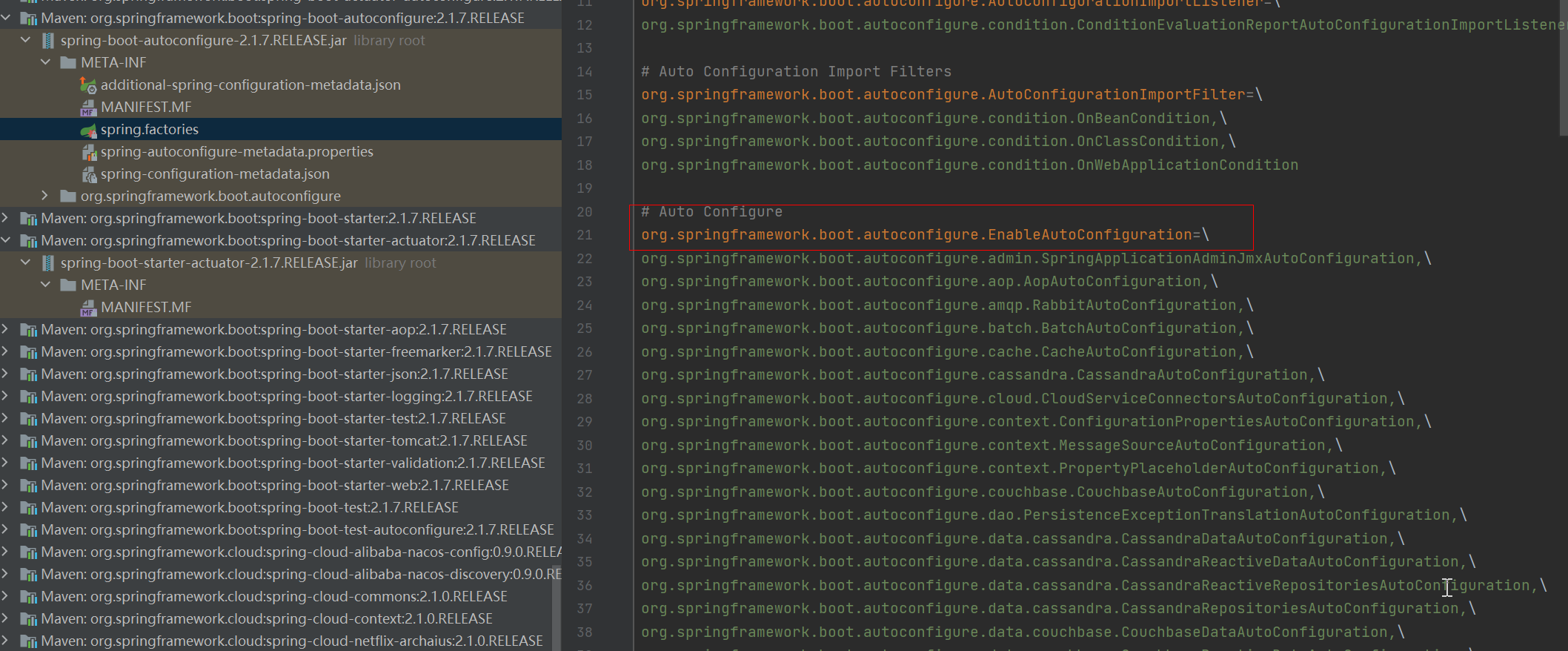The height and width of the screenshot is (651, 1568).
Task: Expand Maven spring-boot-starter-aop library node
Action: tap(6, 329)
